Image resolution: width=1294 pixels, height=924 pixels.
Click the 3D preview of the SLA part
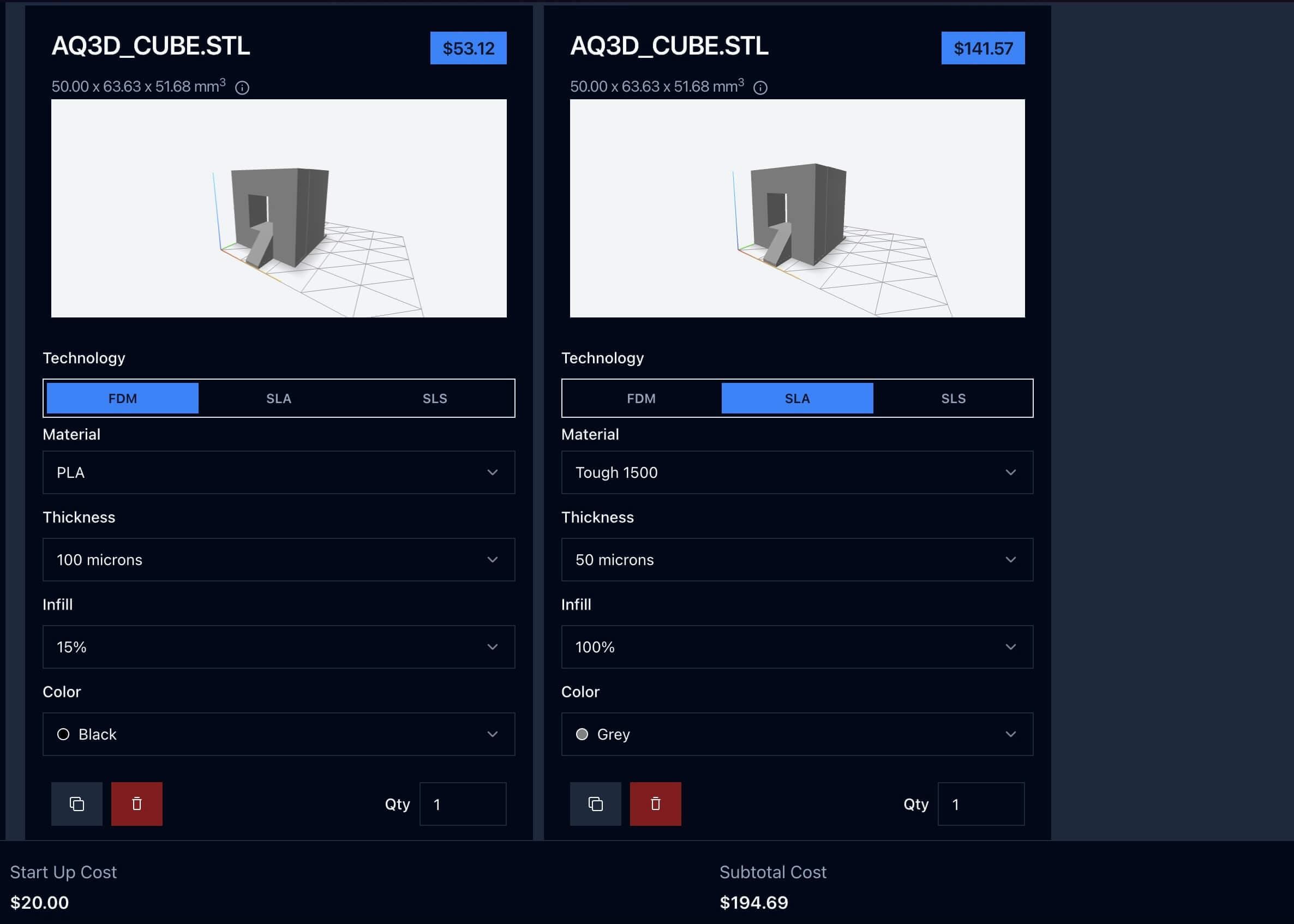point(796,208)
